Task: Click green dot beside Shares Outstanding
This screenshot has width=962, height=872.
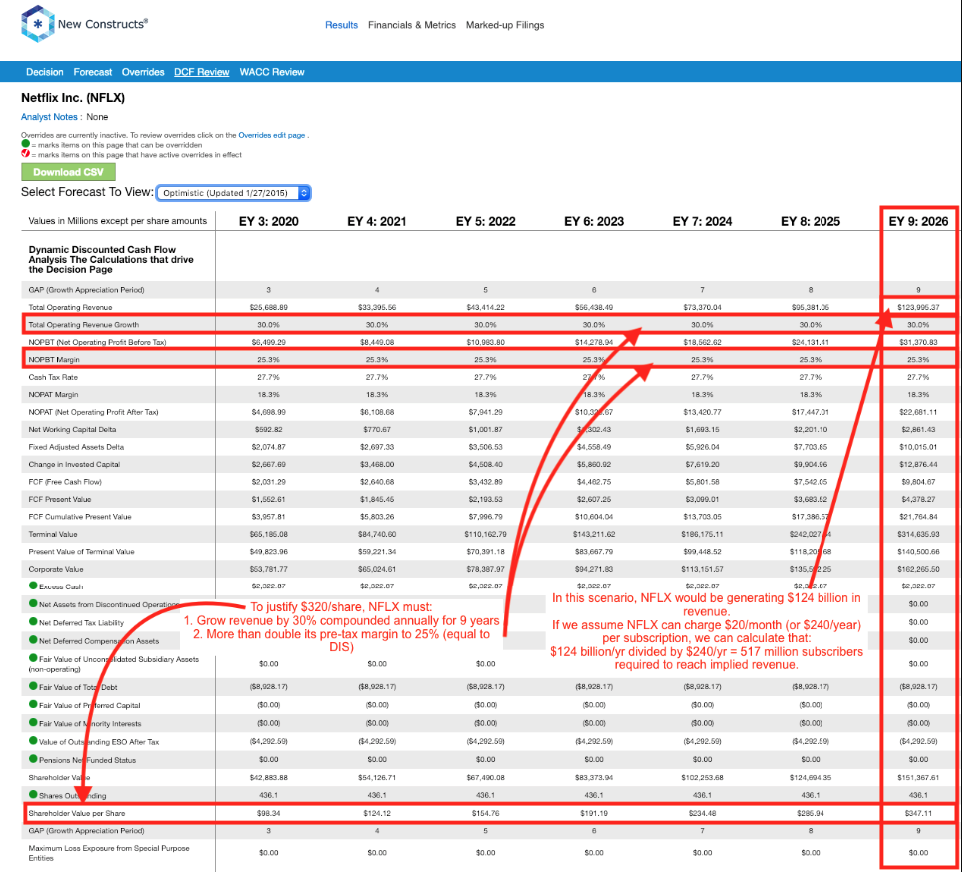Action: [x=33, y=794]
